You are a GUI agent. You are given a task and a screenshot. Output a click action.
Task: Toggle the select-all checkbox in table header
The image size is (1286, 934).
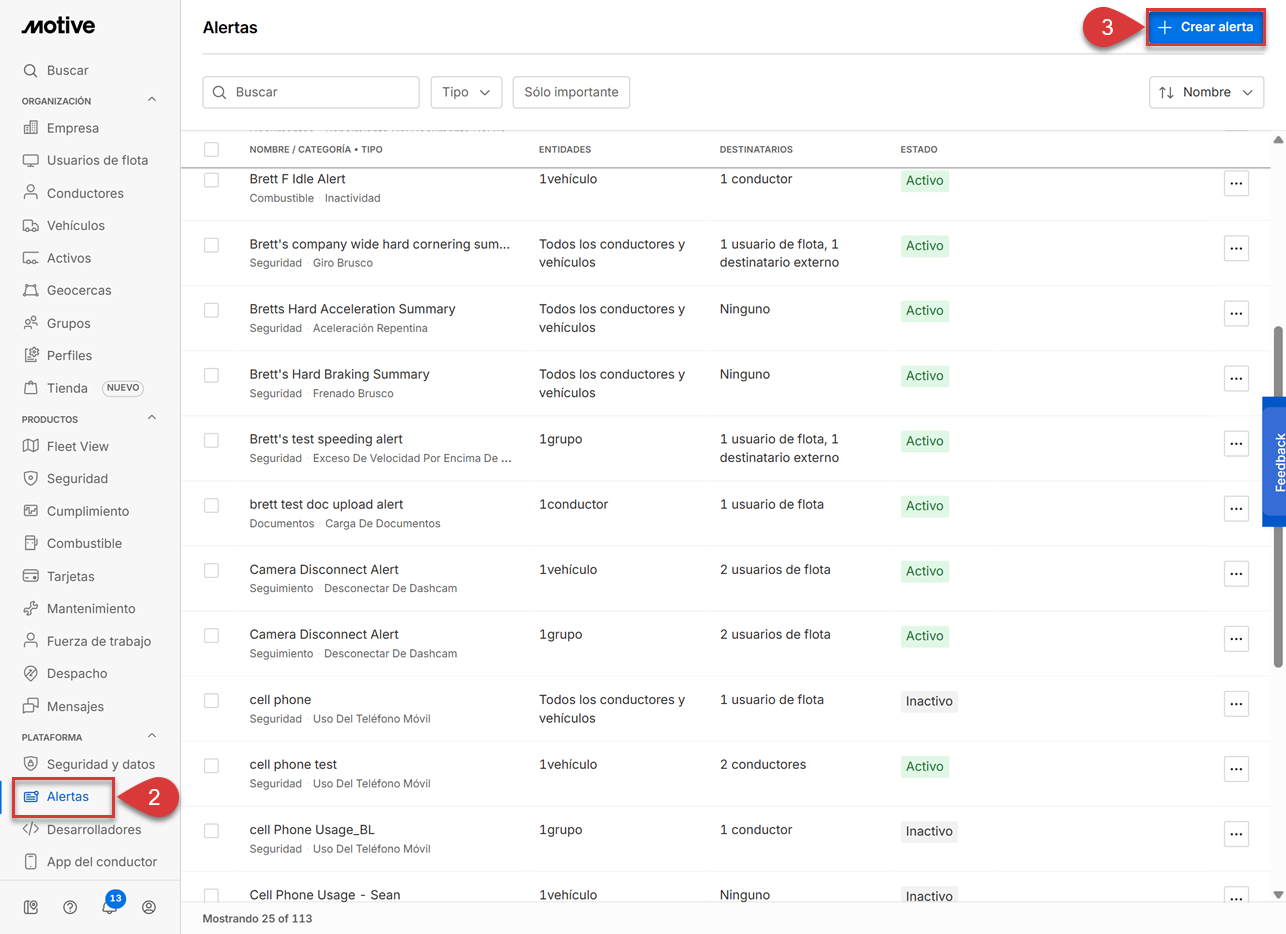pyautogui.click(x=211, y=149)
